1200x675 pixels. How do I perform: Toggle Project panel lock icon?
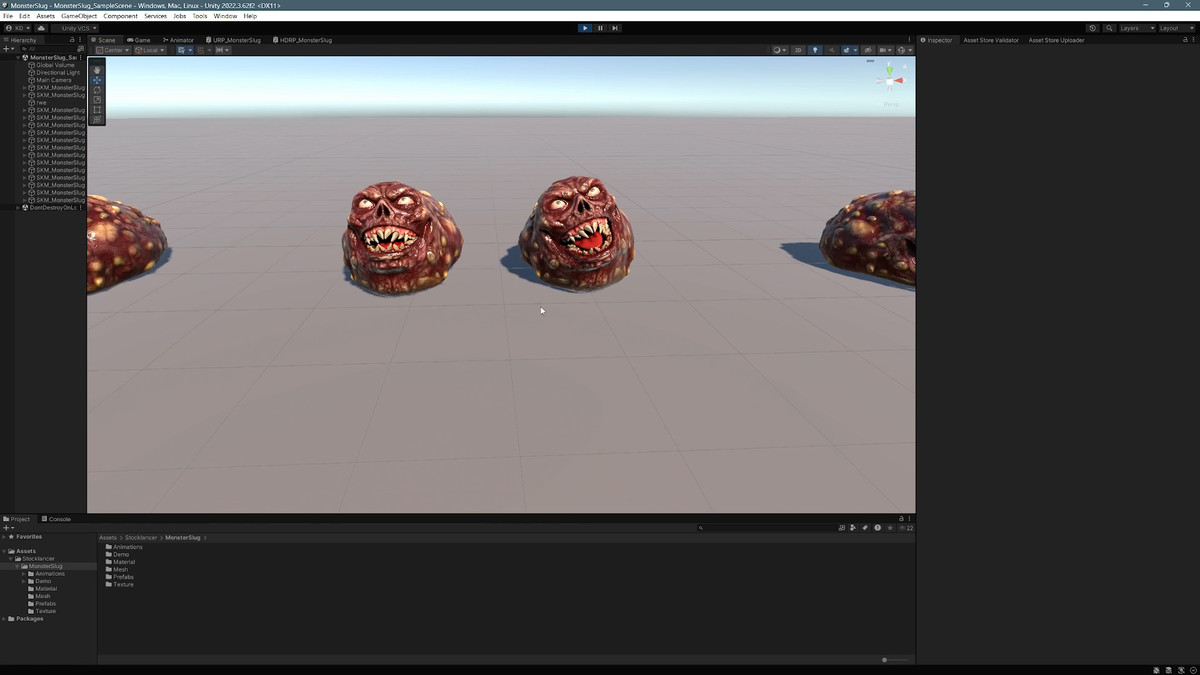pos(901,519)
